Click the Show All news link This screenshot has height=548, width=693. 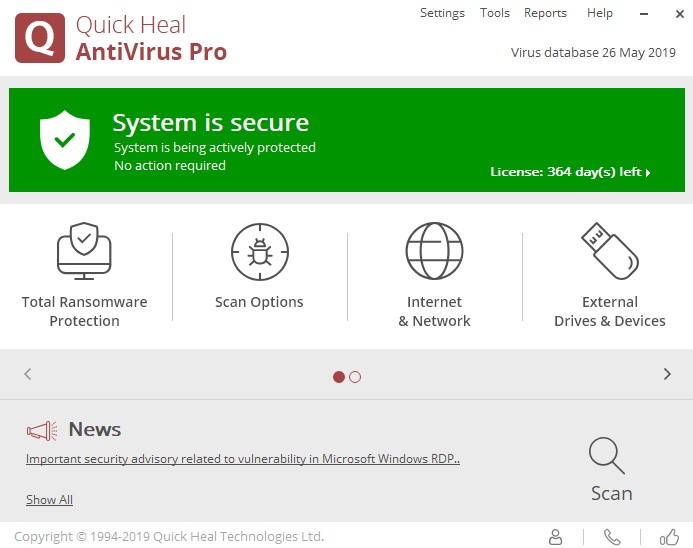[x=49, y=500]
